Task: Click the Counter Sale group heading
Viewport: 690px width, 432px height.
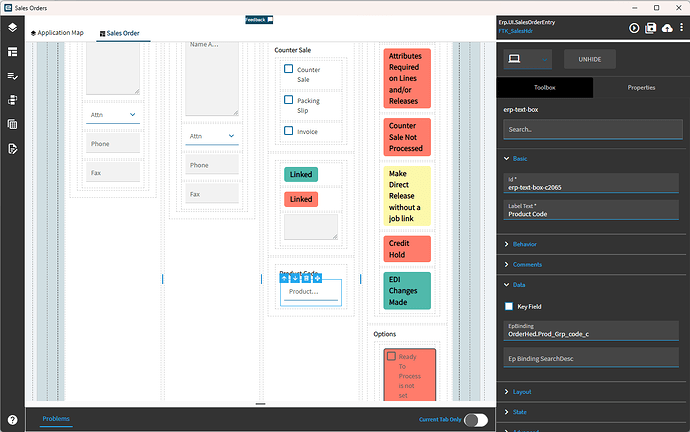Action: pyautogui.click(x=293, y=50)
